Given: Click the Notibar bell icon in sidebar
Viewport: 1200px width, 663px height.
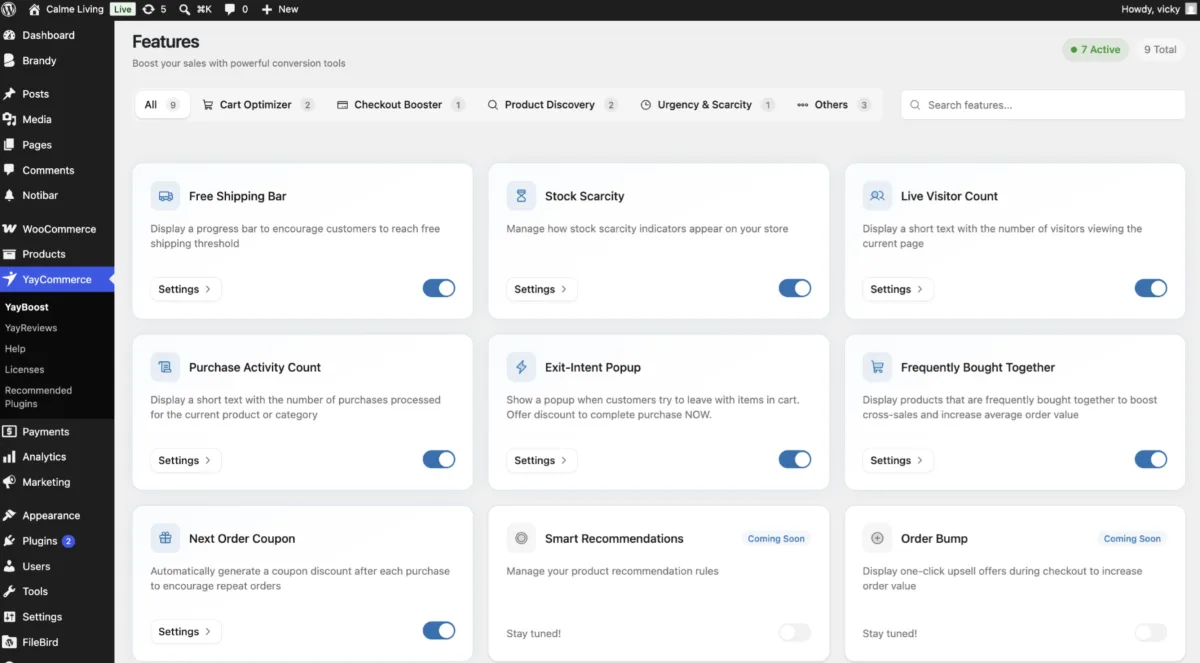Looking at the screenshot, I should (x=10, y=195).
